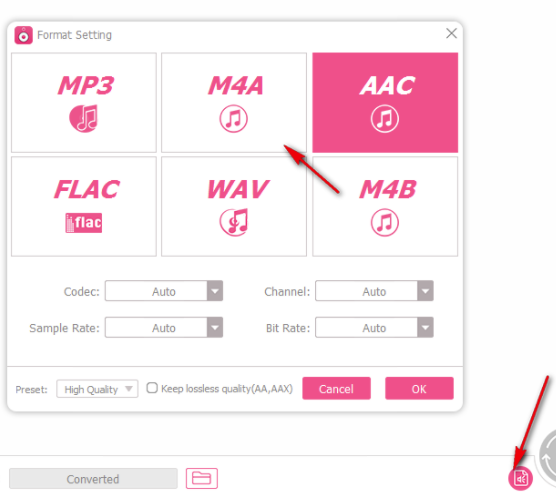Click the round format settings icon
Screen dimensions: 556x497
tap(520, 479)
